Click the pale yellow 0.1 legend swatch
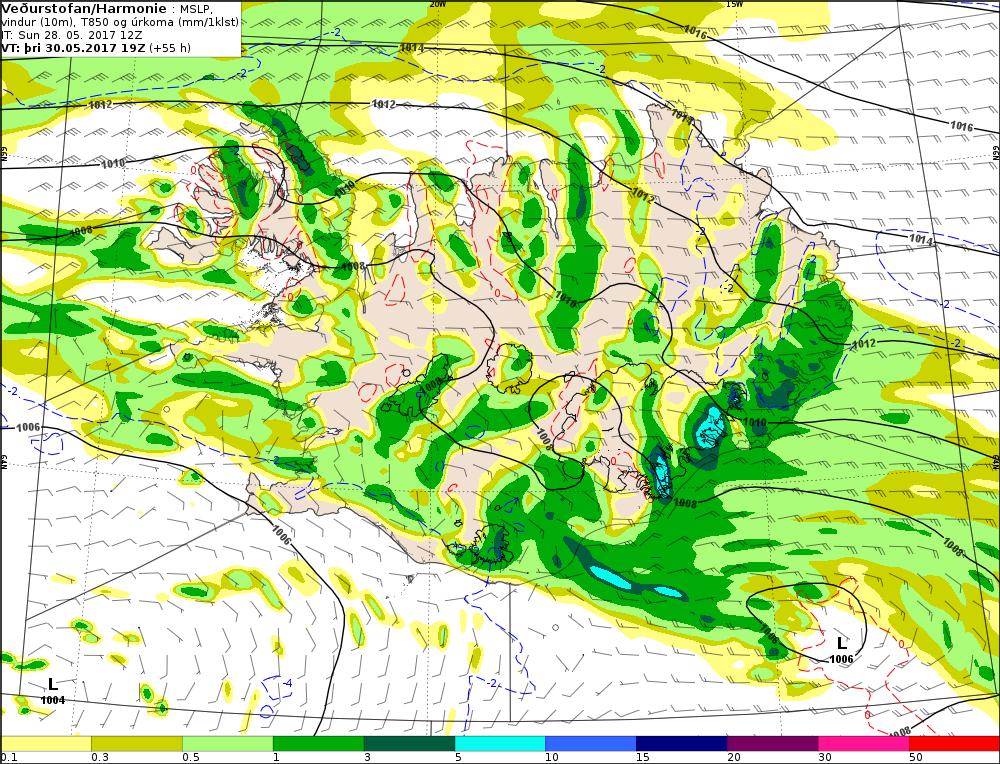The image size is (1000, 764). (x=46, y=743)
